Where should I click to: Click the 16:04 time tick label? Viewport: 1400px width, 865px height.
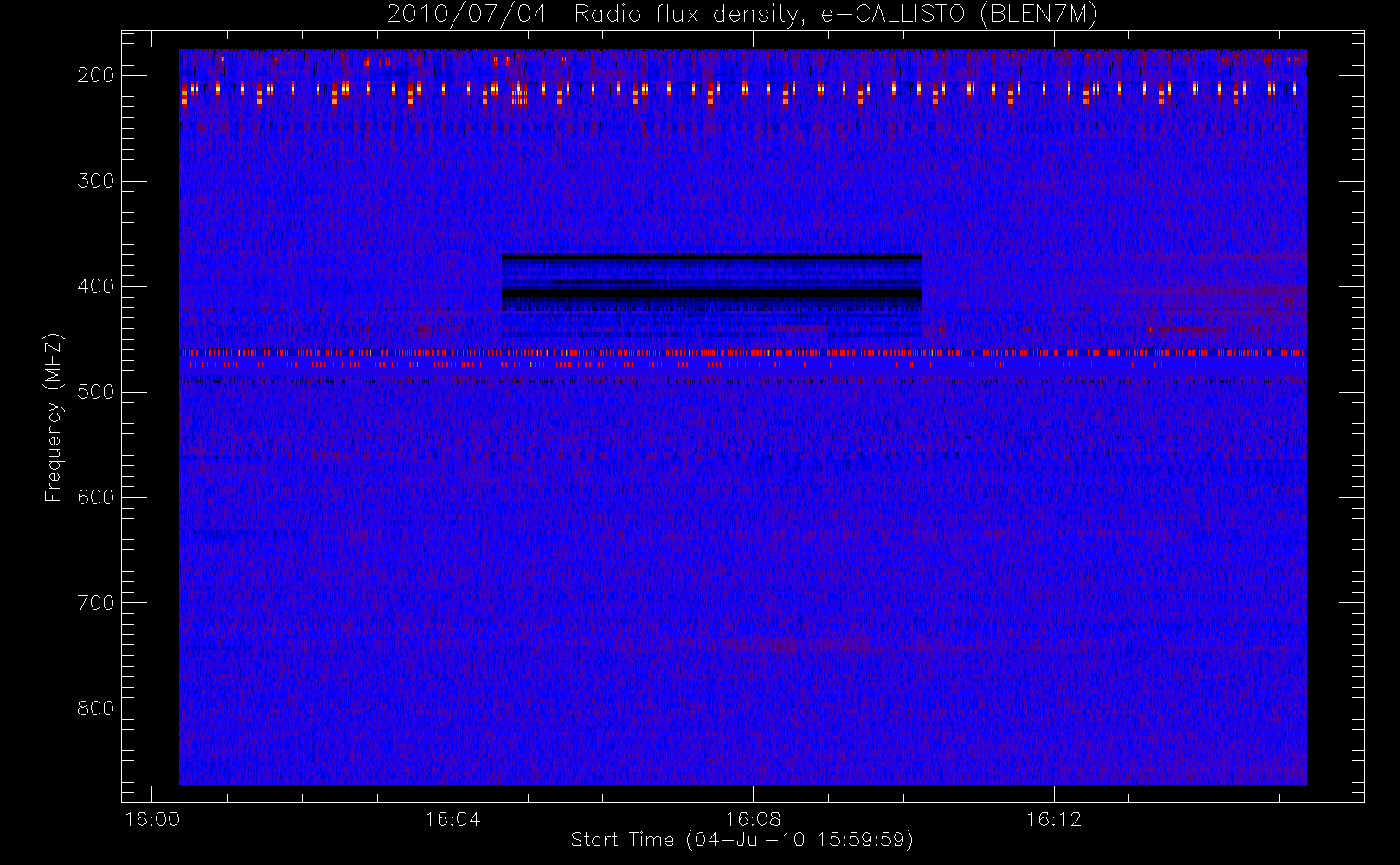tap(453, 819)
